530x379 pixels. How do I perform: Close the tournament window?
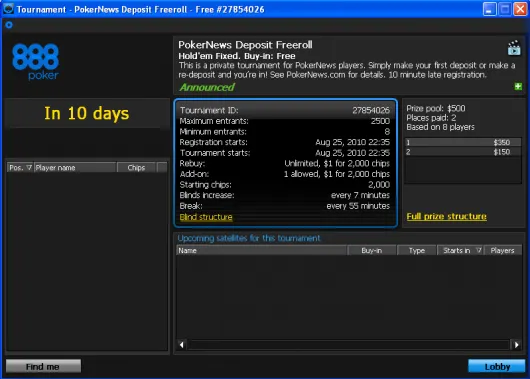[x=520, y=9]
